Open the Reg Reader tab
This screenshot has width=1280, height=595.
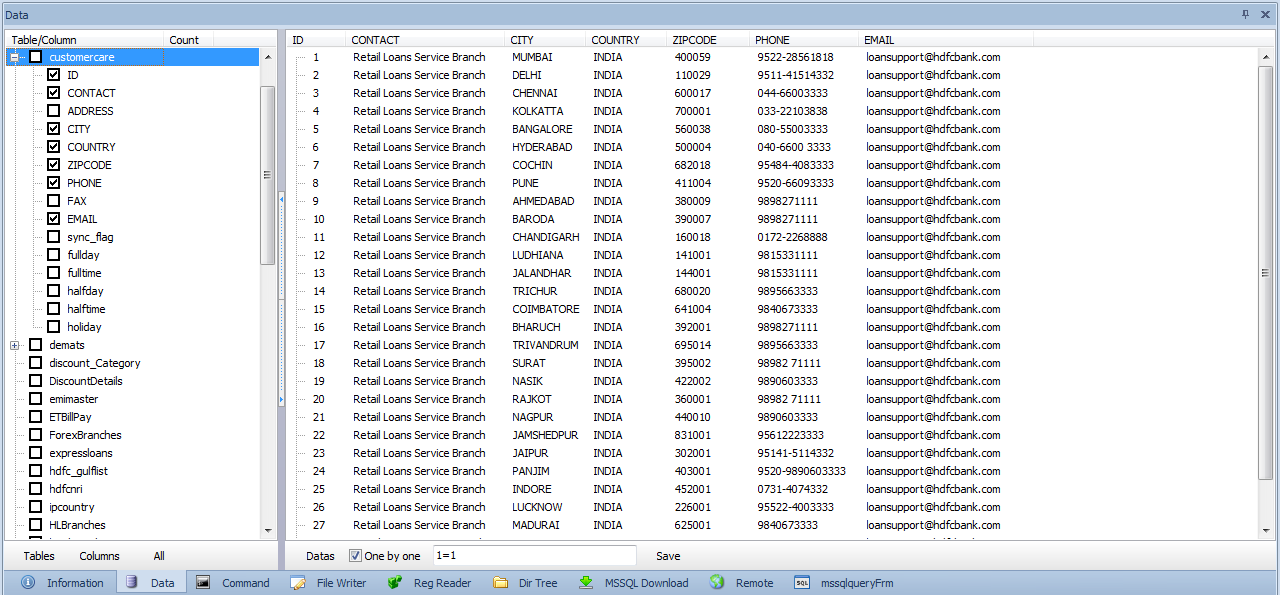(x=428, y=583)
